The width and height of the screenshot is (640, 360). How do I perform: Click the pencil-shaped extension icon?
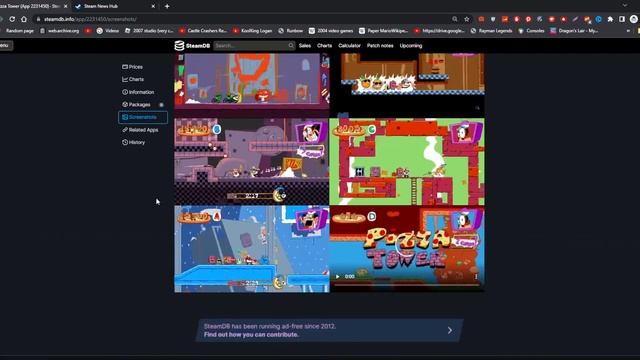pyautogui.click(x=575, y=19)
